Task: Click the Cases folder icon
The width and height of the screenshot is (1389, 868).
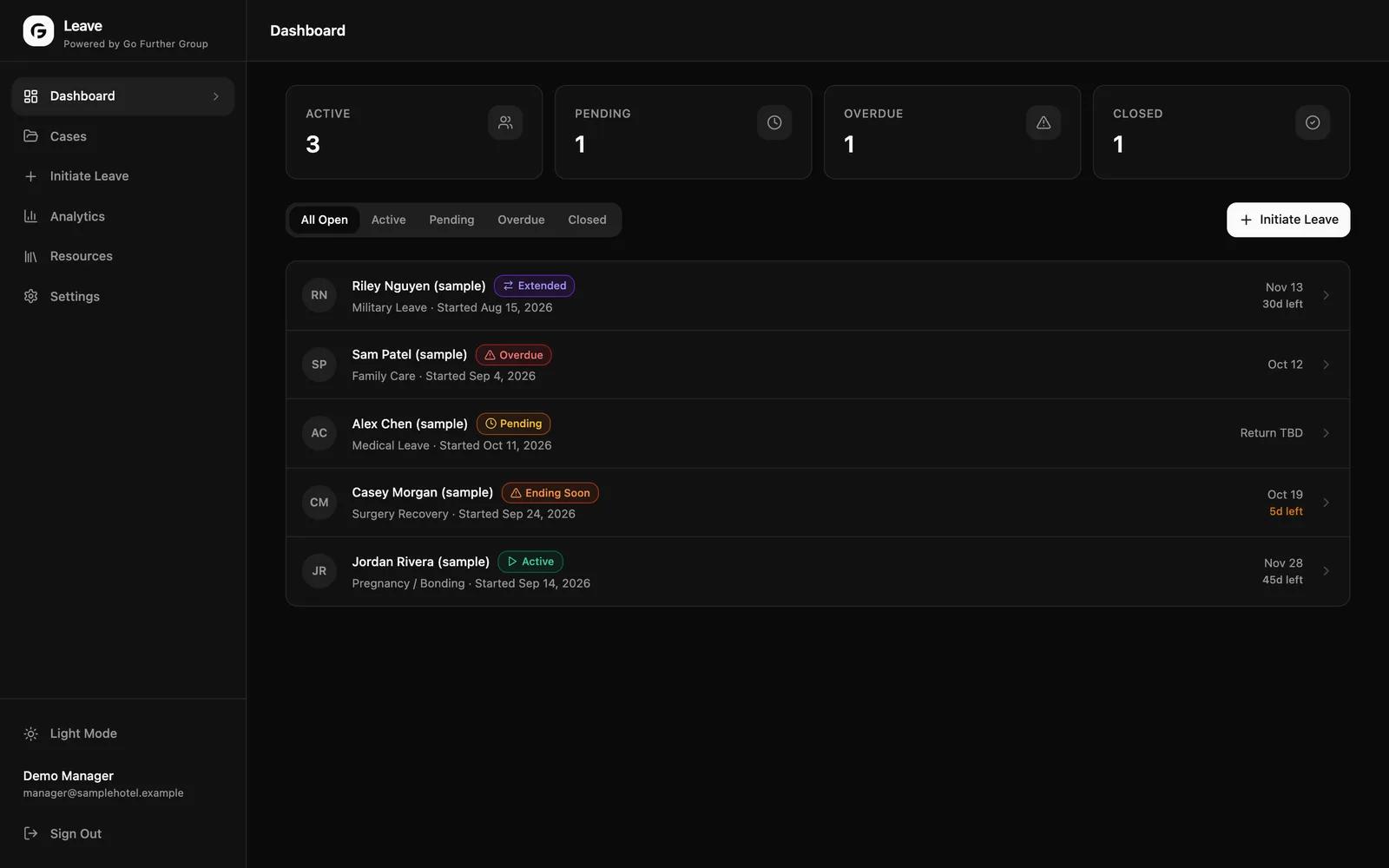Action: (30, 136)
